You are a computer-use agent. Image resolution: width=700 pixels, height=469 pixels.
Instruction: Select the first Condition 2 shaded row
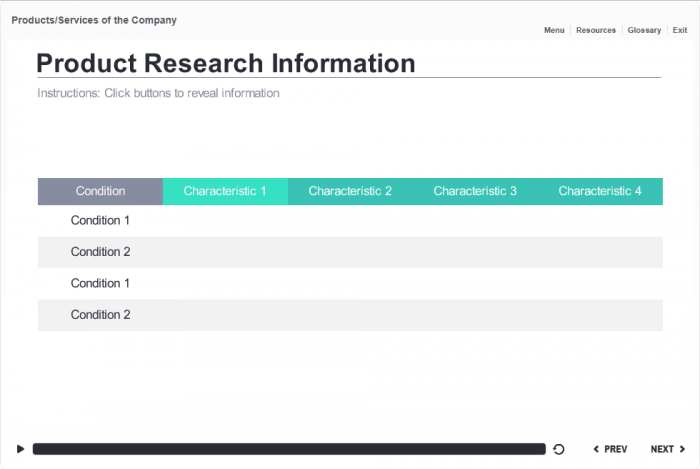[100, 252]
